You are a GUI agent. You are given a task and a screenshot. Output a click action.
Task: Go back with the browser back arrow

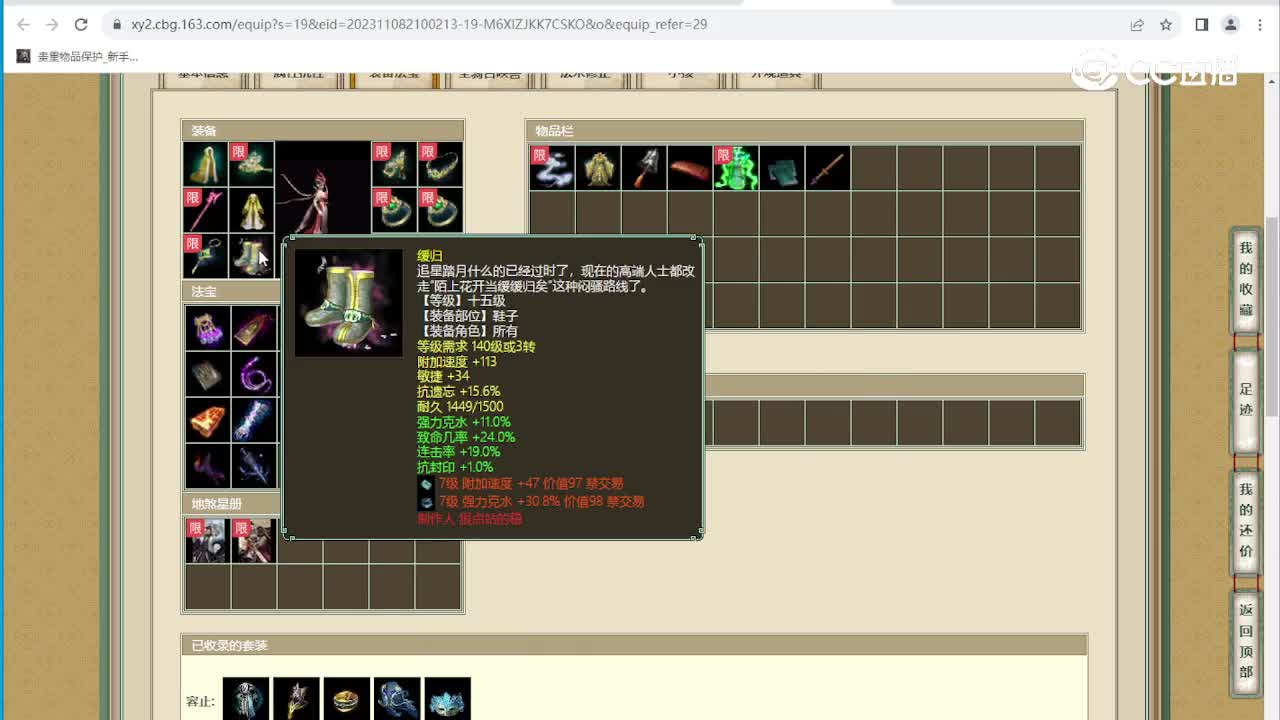(x=23, y=24)
